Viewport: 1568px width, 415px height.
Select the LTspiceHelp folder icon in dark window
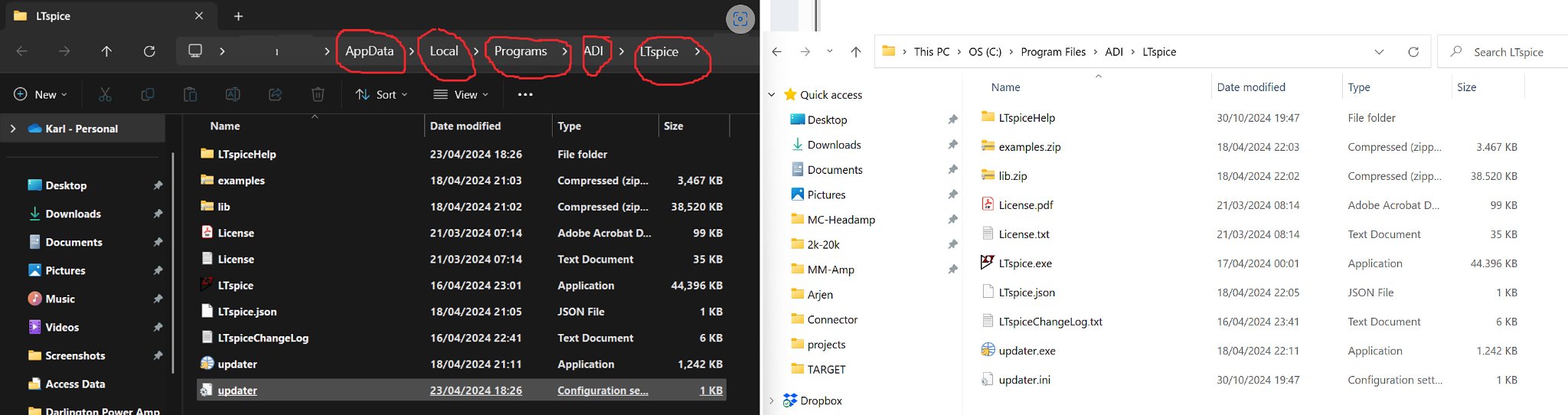(207, 153)
